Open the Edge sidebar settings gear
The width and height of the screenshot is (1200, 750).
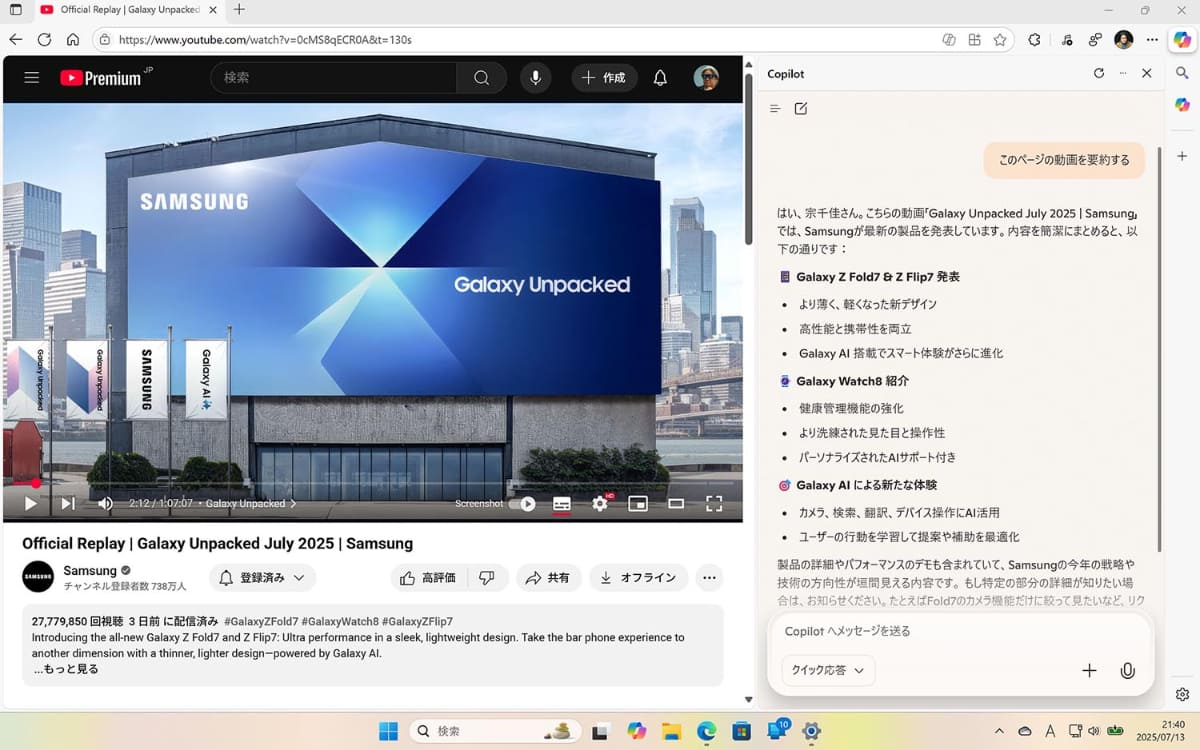click(x=1182, y=695)
